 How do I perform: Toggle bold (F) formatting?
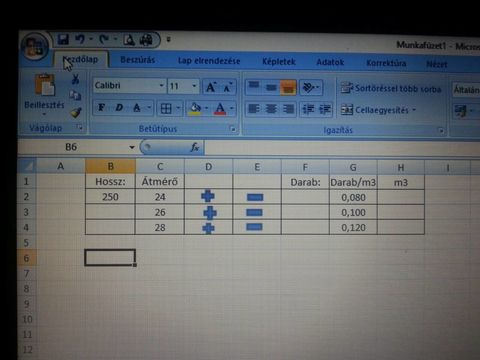(102, 107)
